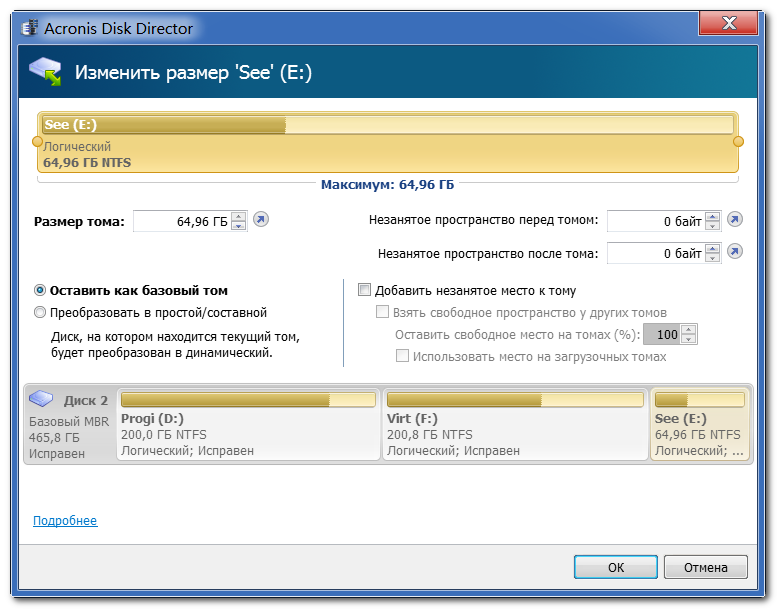Click the arrow icon next to unallocated space after volume
The image size is (777, 609).
[x=734, y=252]
